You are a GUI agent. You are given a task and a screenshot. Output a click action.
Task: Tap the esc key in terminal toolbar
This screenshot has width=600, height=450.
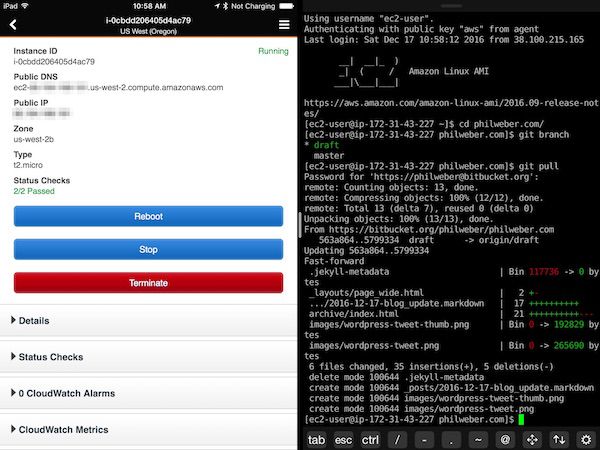343,440
